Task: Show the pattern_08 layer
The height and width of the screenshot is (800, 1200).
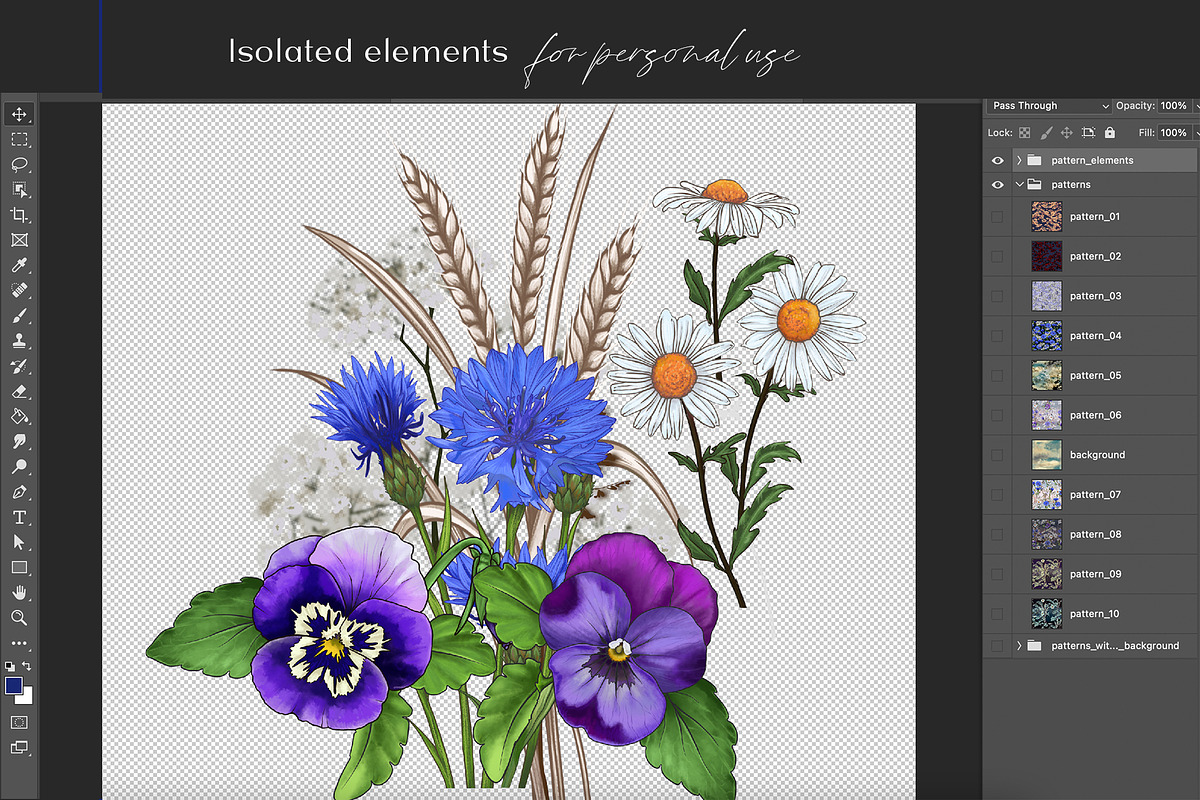Action: 997,534
